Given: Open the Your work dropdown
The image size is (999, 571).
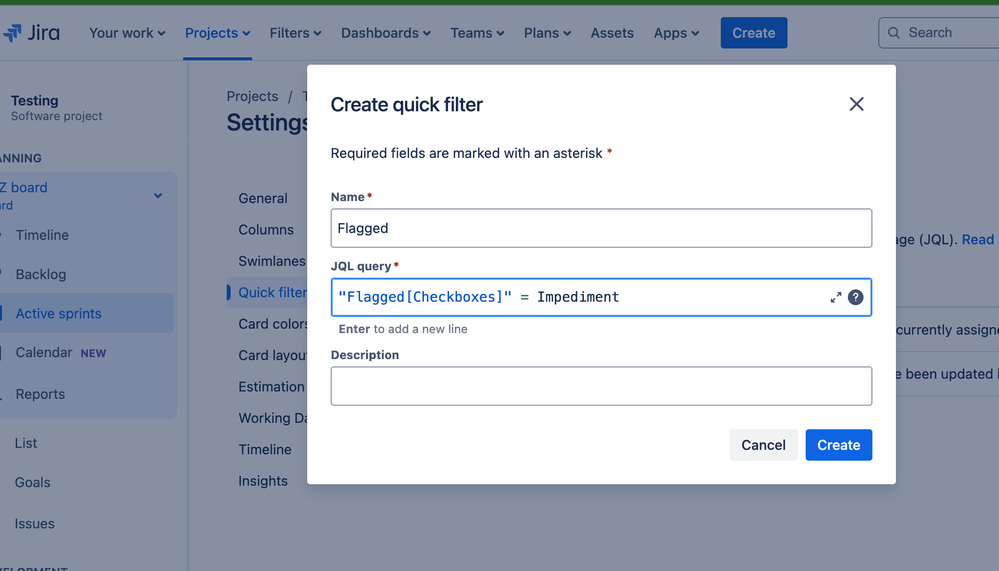Looking at the screenshot, I should pos(127,33).
